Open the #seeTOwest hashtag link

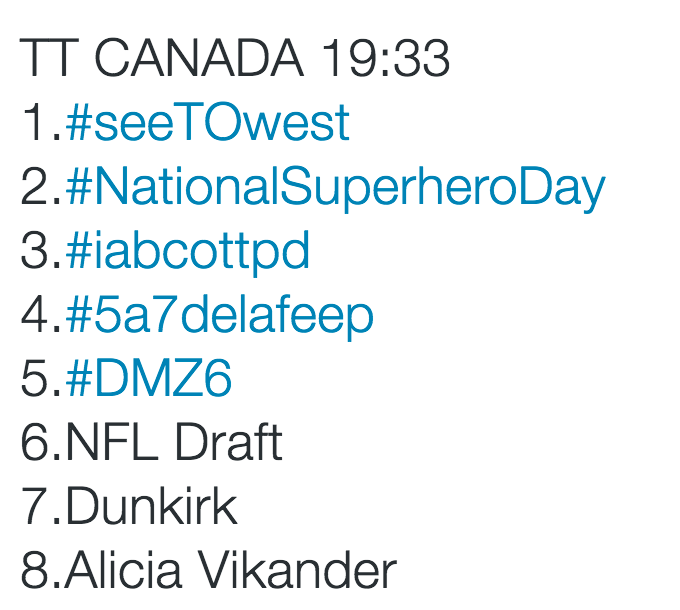(207, 122)
